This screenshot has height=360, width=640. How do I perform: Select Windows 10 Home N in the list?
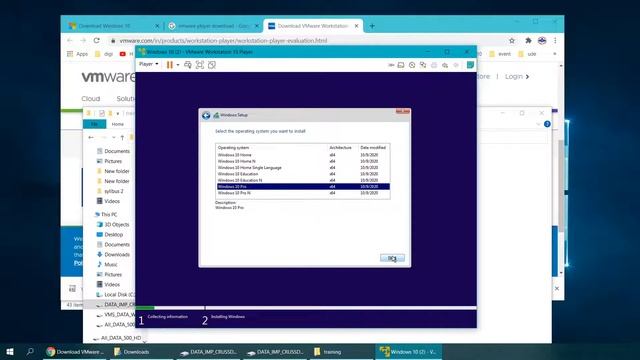coord(303,161)
